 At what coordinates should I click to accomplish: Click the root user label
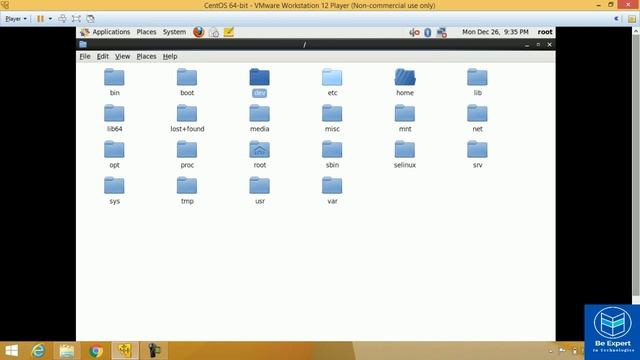point(545,32)
